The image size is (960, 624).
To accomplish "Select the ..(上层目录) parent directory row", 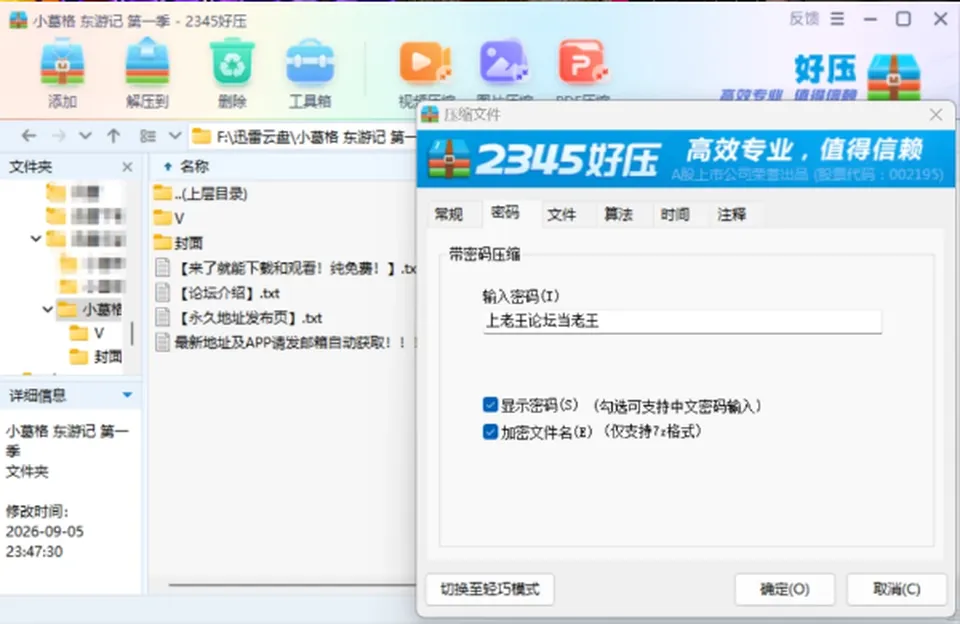I will (x=200, y=194).
